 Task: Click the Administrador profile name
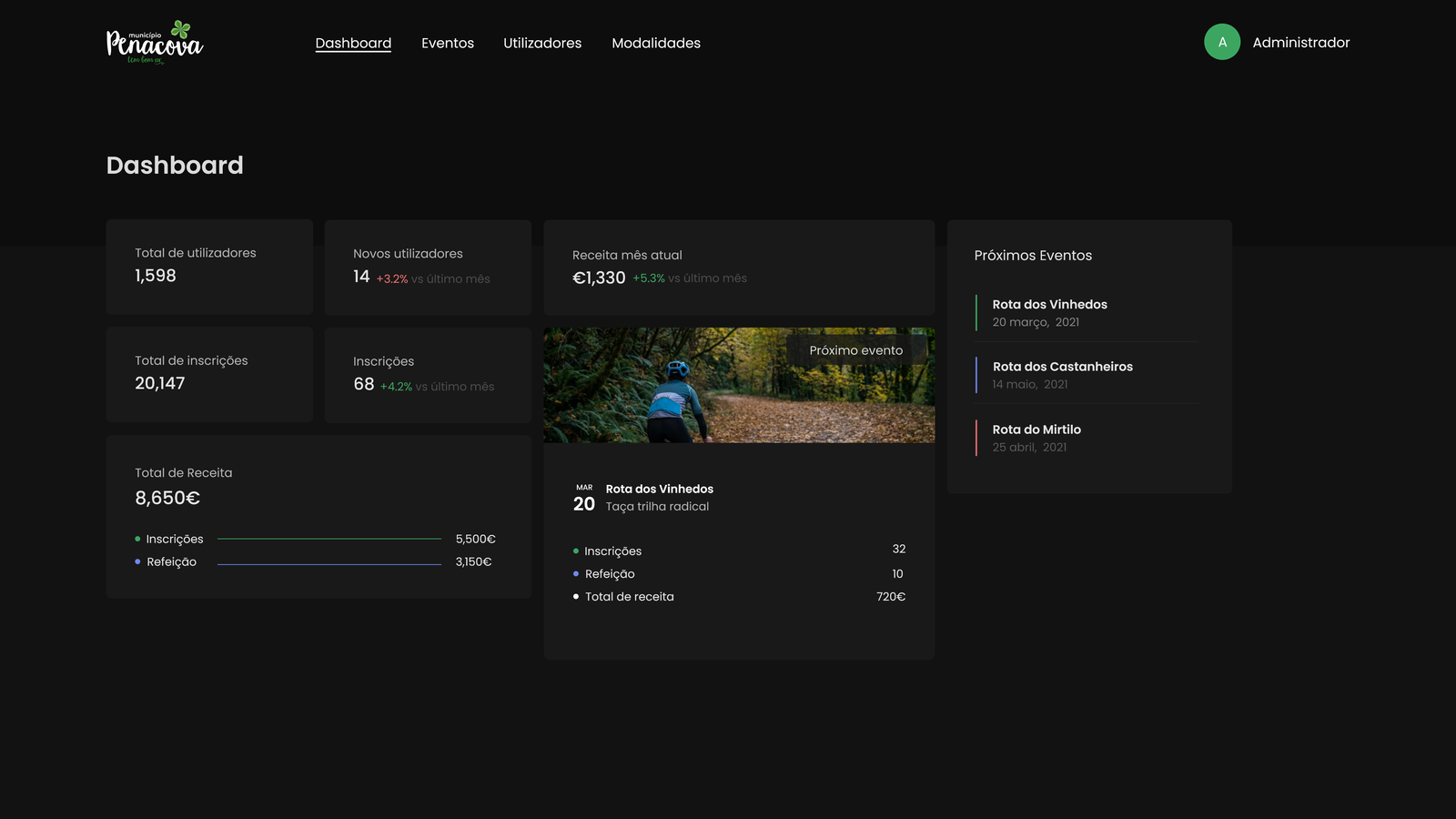click(x=1300, y=43)
